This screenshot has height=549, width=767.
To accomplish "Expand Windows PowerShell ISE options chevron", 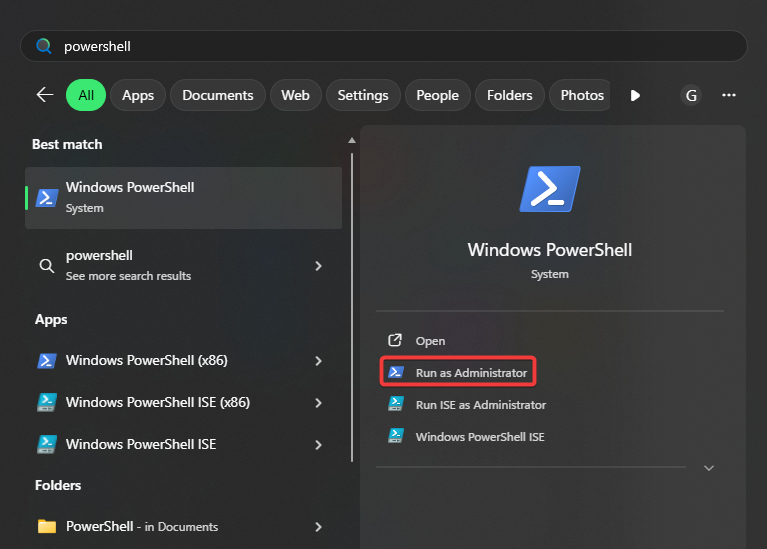I will 318,444.
